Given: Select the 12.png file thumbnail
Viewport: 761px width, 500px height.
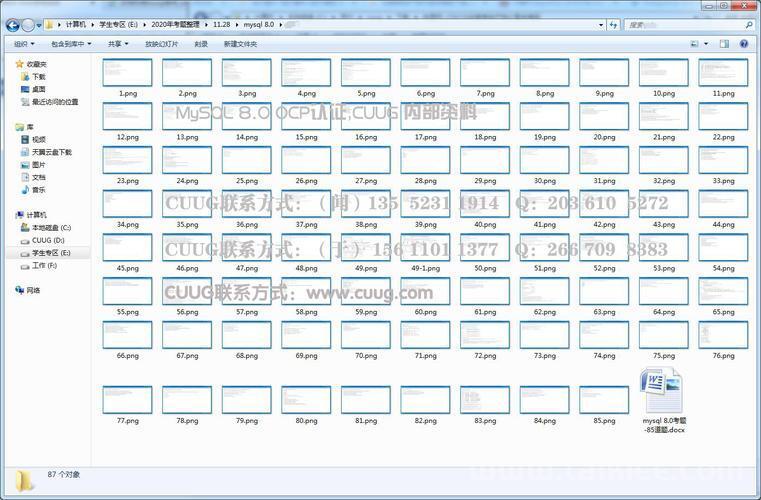Looking at the screenshot, I should point(128,117).
